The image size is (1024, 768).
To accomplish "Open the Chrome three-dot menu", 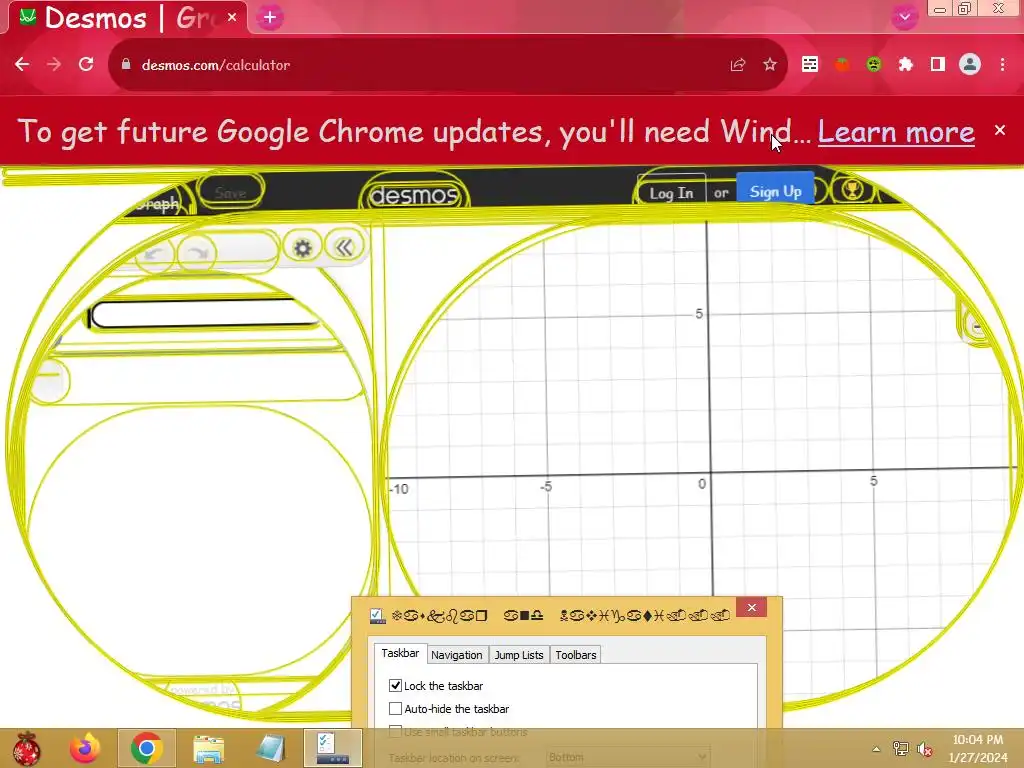I will 1002,64.
